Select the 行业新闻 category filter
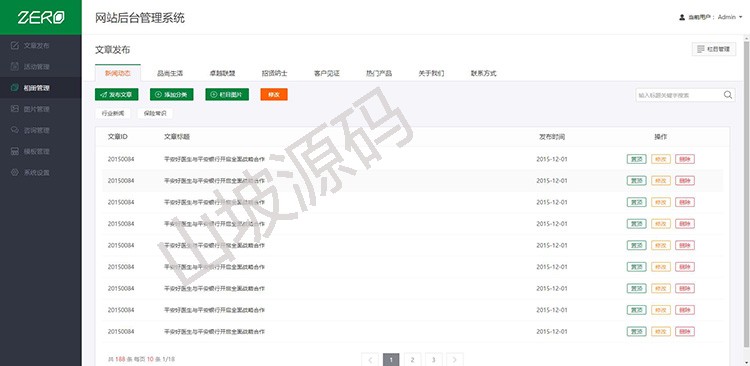Image resolution: width=750 pixels, height=366 pixels. (113, 114)
